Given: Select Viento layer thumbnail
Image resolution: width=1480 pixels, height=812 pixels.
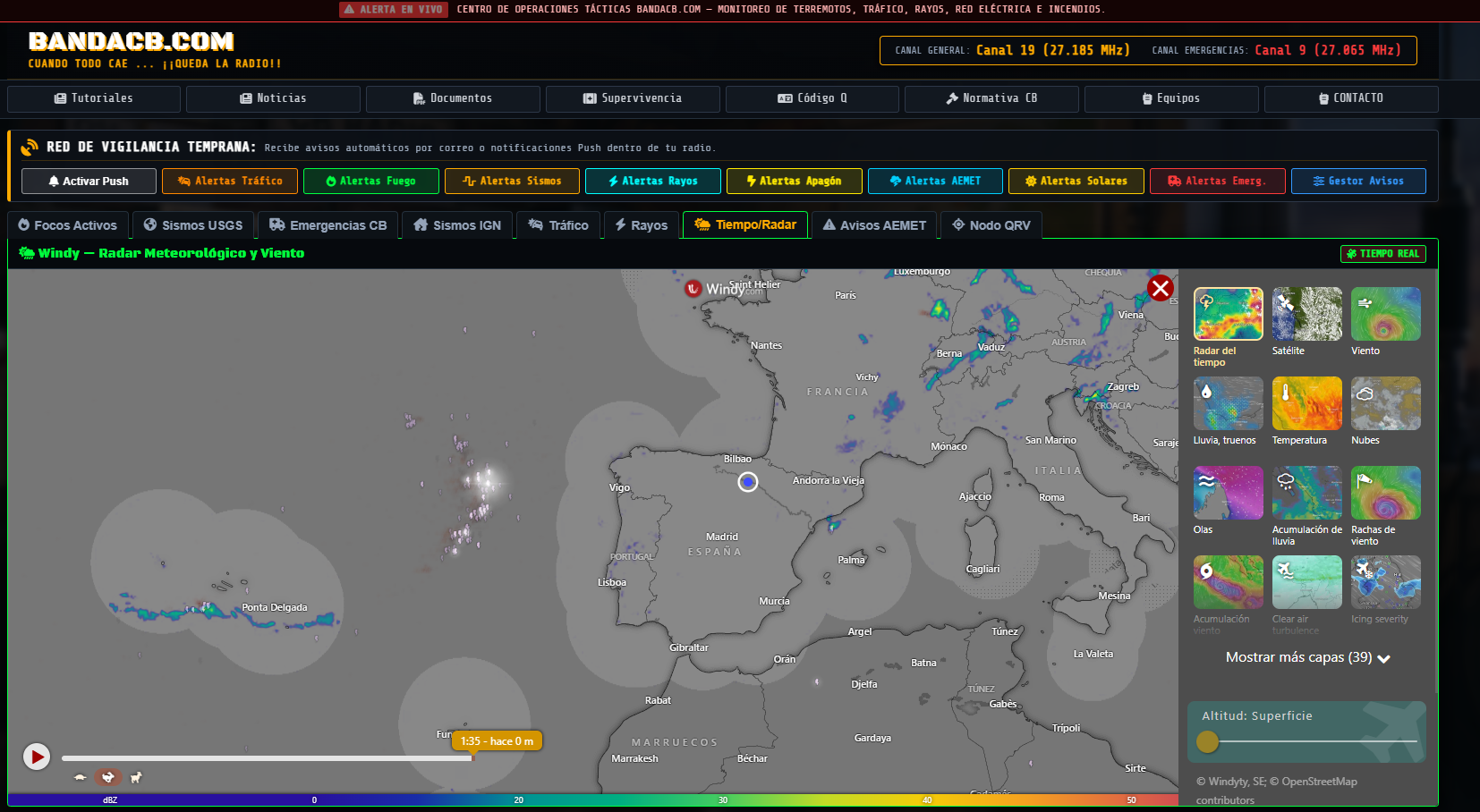Looking at the screenshot, I should pyautogui.click(x=1385, y=314).
